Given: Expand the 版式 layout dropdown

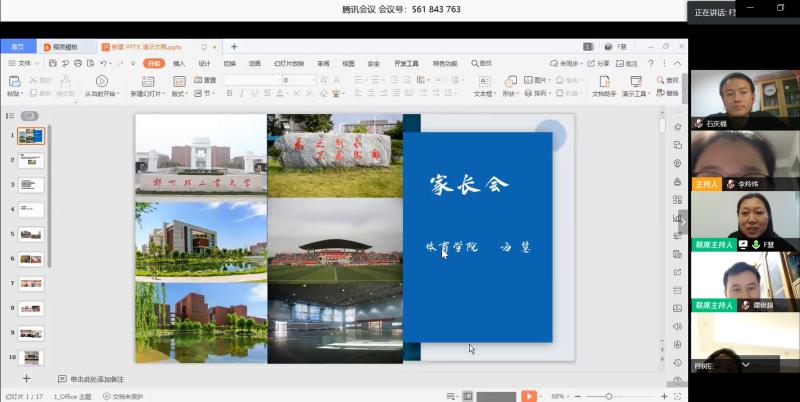Looking at the screenshot, I should click(x=179, y=93).
